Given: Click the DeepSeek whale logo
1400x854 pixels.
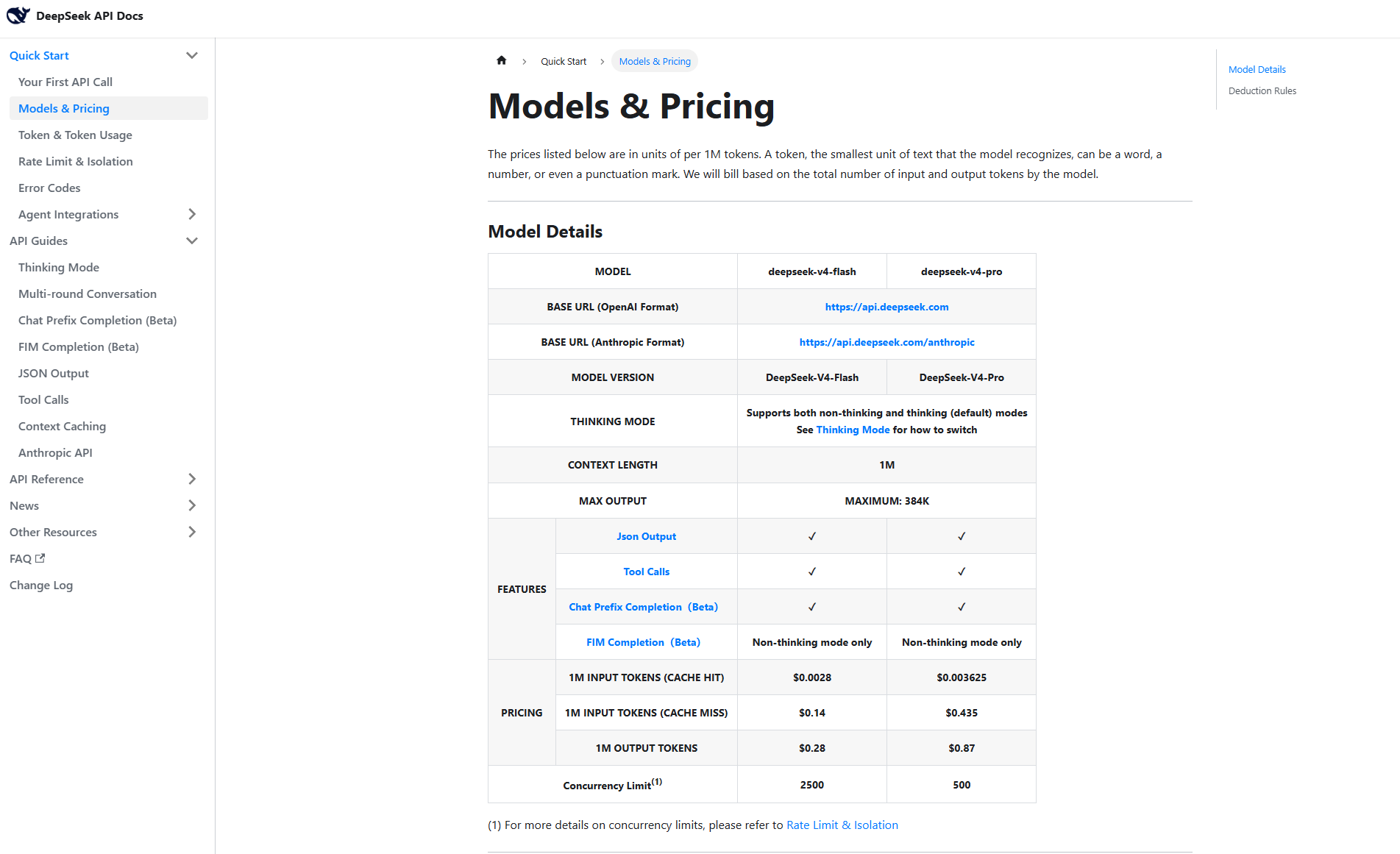Looking at the screenshot, I should click(x=18, y=15).
